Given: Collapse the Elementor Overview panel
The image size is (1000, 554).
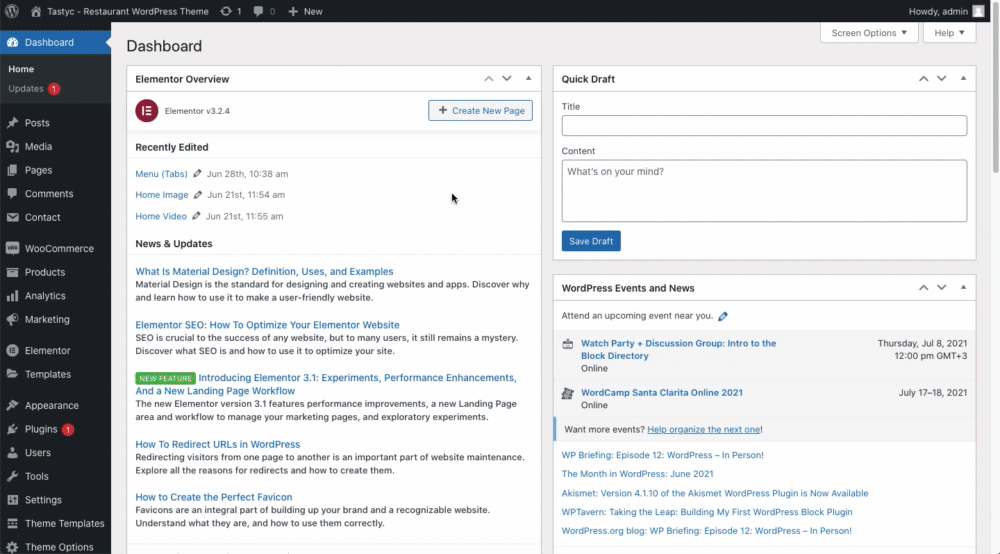Looking at the screenshot, I should [528, 78].
